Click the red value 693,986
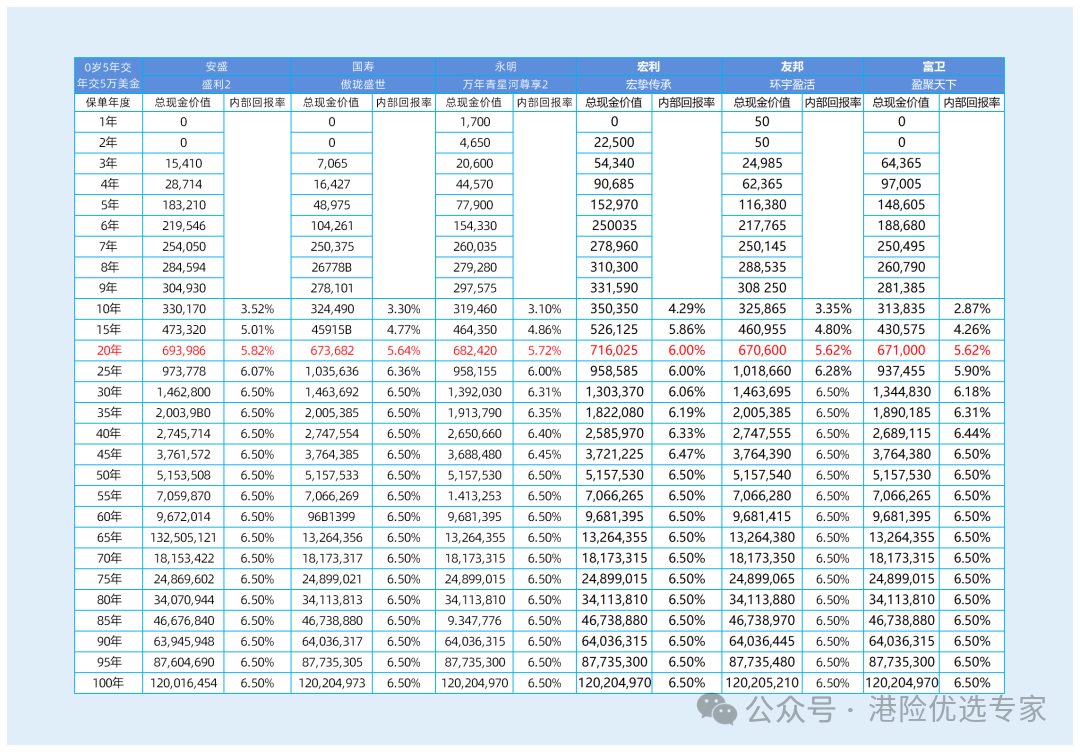Screen dimensions: 1080x752 pos(184,351)
